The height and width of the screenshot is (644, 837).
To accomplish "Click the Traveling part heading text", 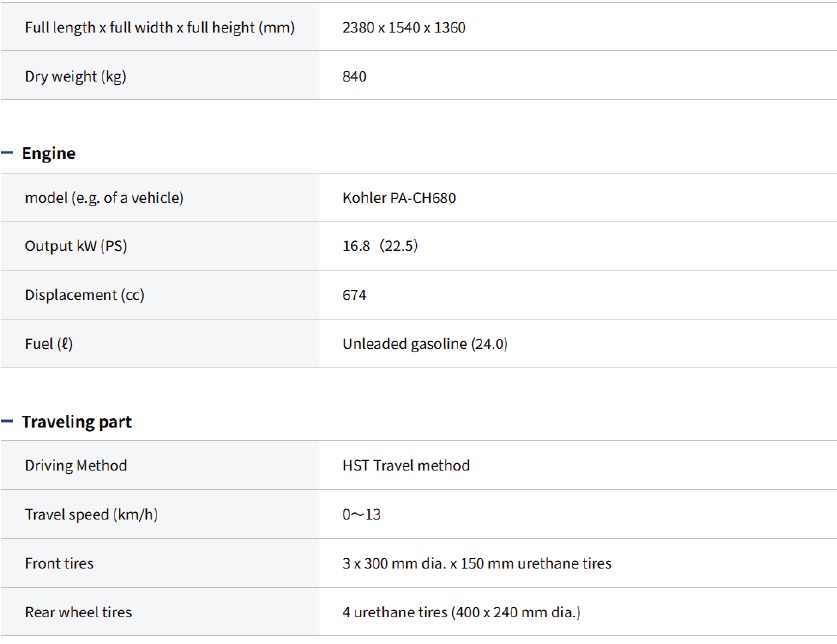I will click(x=77, y=422).
